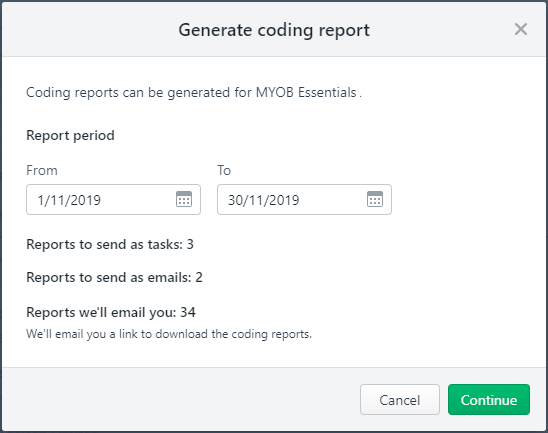Click the Generate coding report dialog title
Screen dimensions: 548x433
click(274, 30)
